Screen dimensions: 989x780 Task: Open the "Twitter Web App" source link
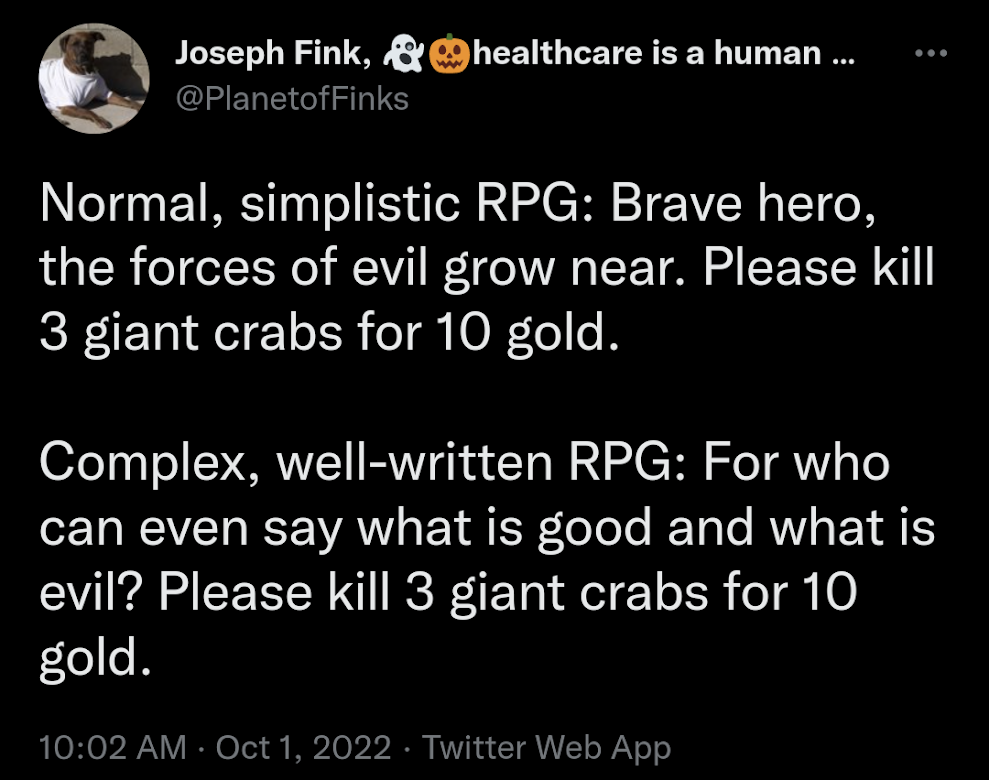pos(546,747)
